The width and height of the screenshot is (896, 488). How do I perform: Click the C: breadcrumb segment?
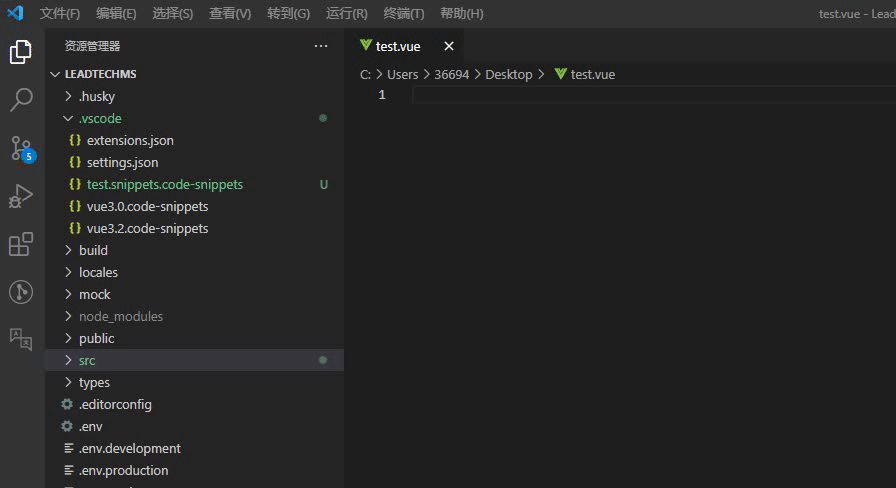click(365, 74)
